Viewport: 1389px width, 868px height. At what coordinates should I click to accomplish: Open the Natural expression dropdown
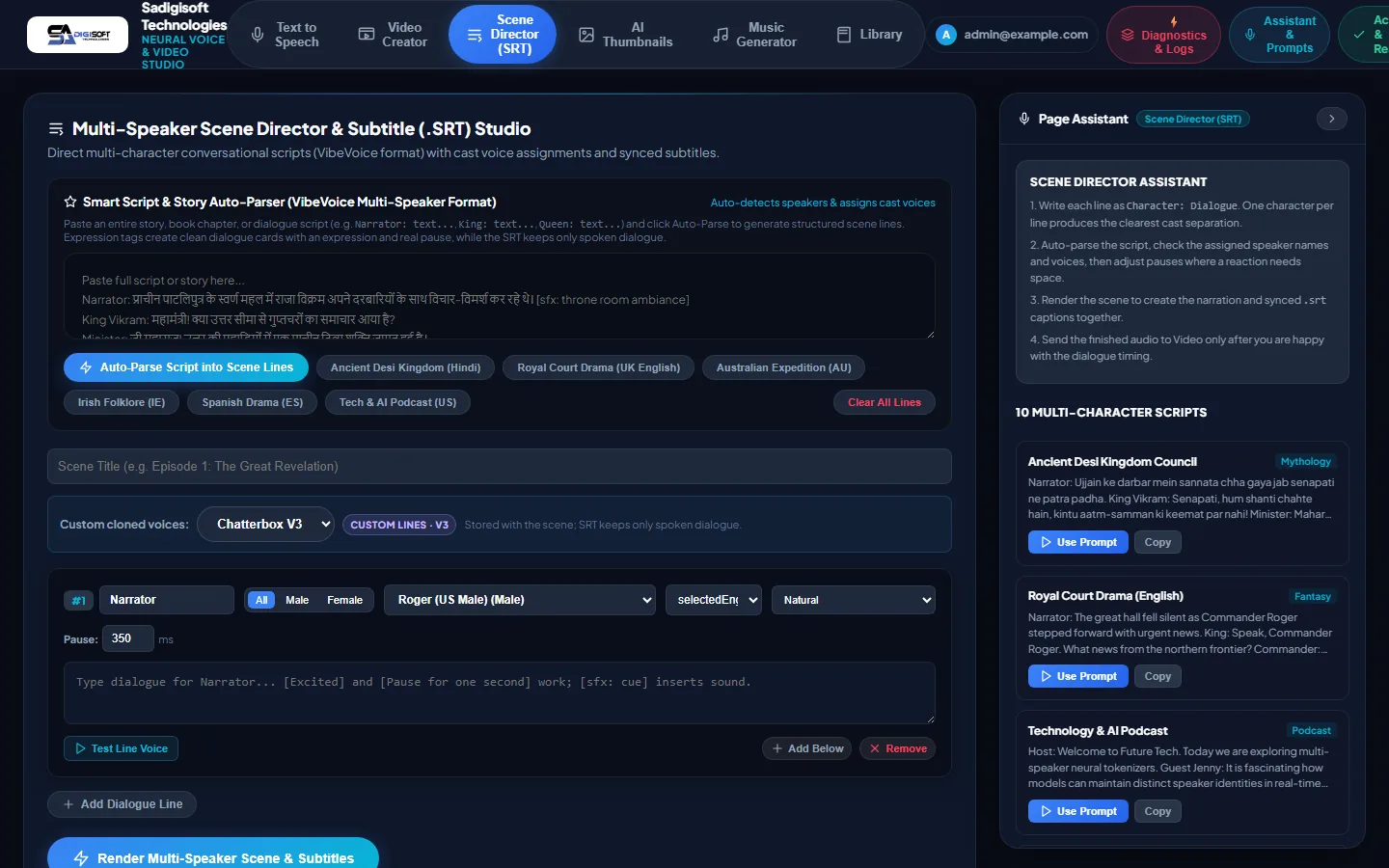[x=854, y=600]
